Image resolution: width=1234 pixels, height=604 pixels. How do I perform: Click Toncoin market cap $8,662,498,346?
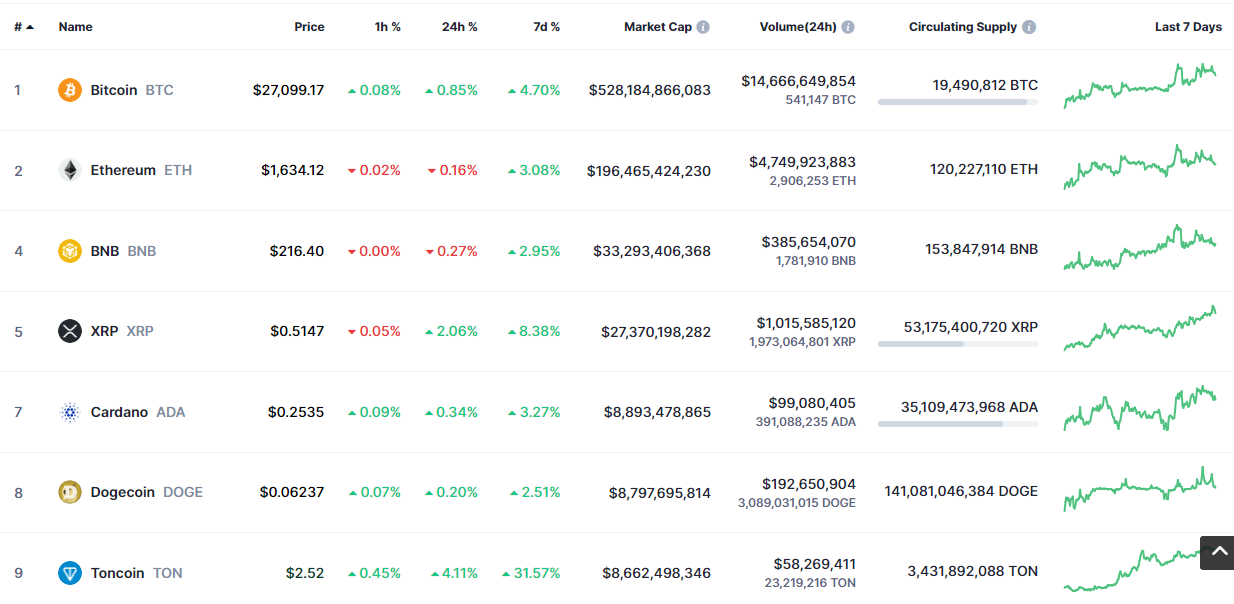tap(657, 573)
